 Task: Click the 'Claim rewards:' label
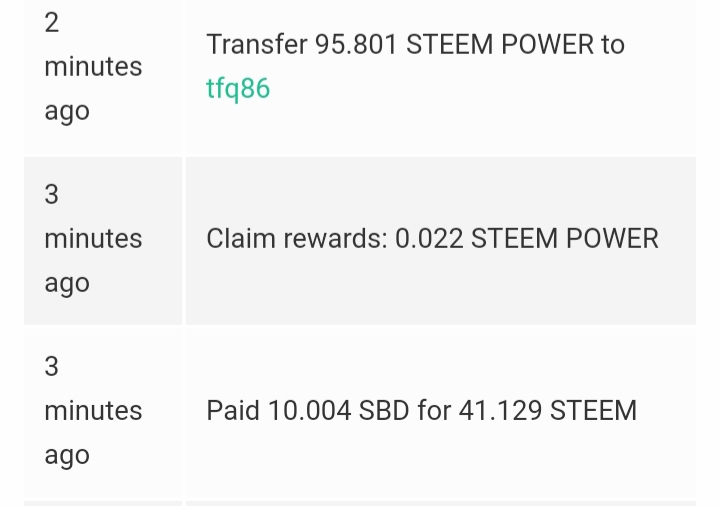click(297, 239)
